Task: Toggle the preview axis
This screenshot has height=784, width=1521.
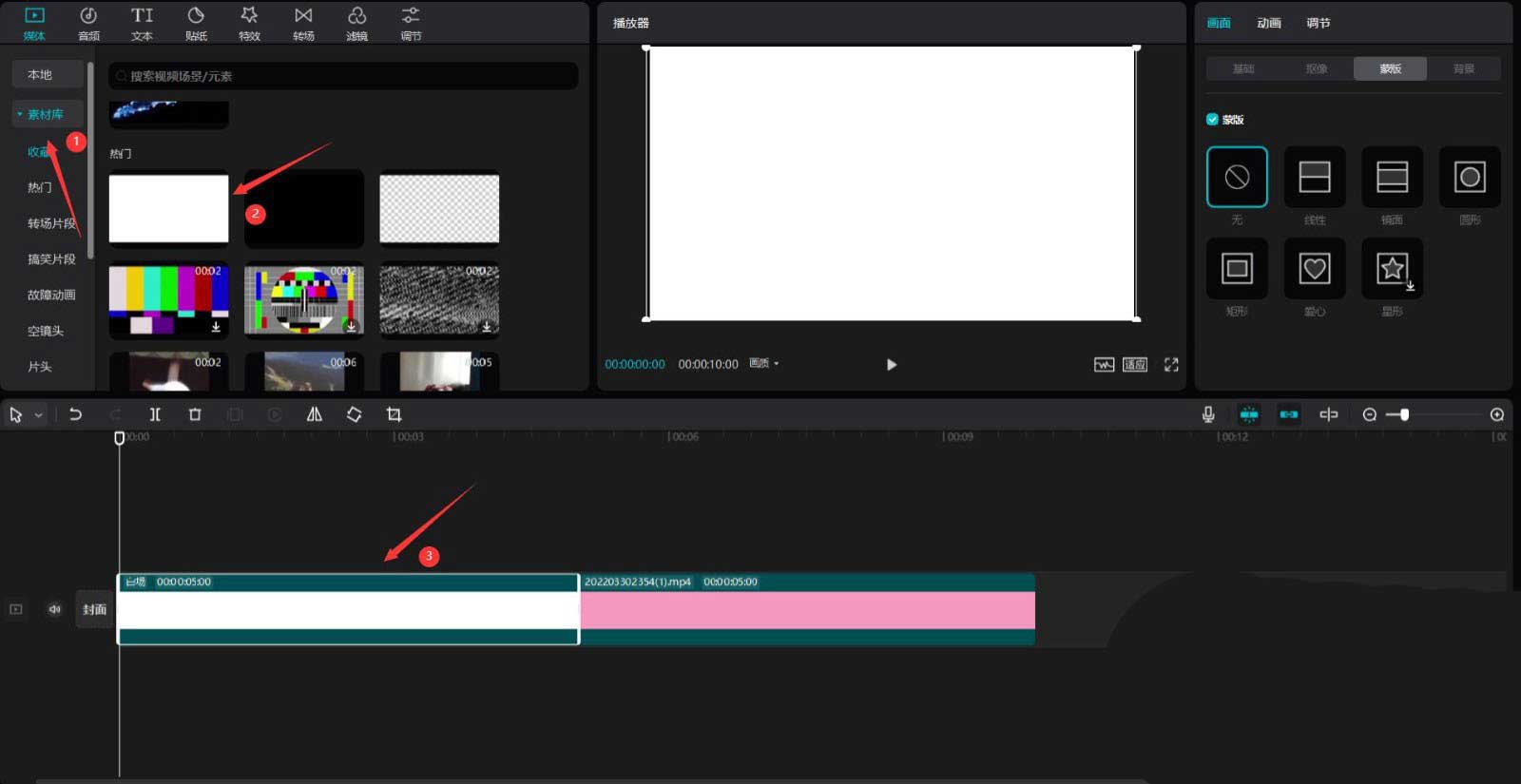Action: 1329,414
